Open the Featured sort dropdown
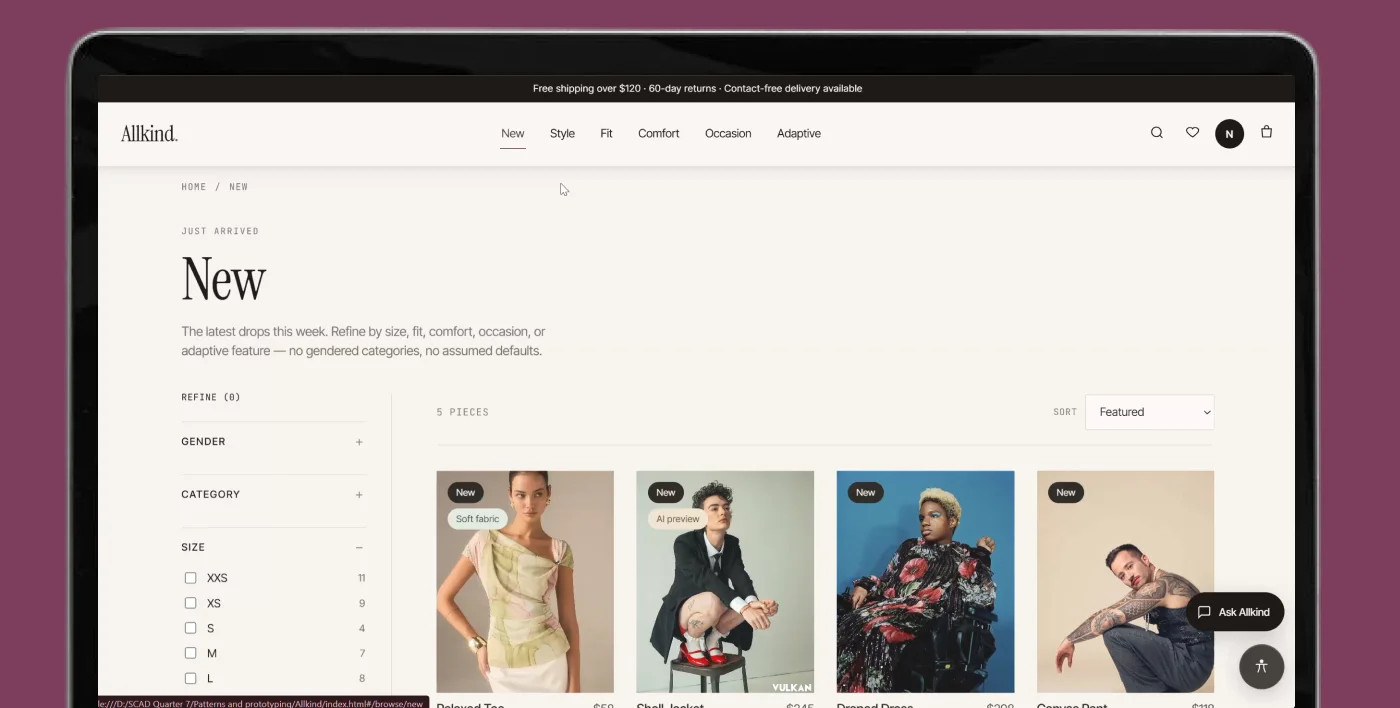Screen dimensions: 1400x708 1149,412
